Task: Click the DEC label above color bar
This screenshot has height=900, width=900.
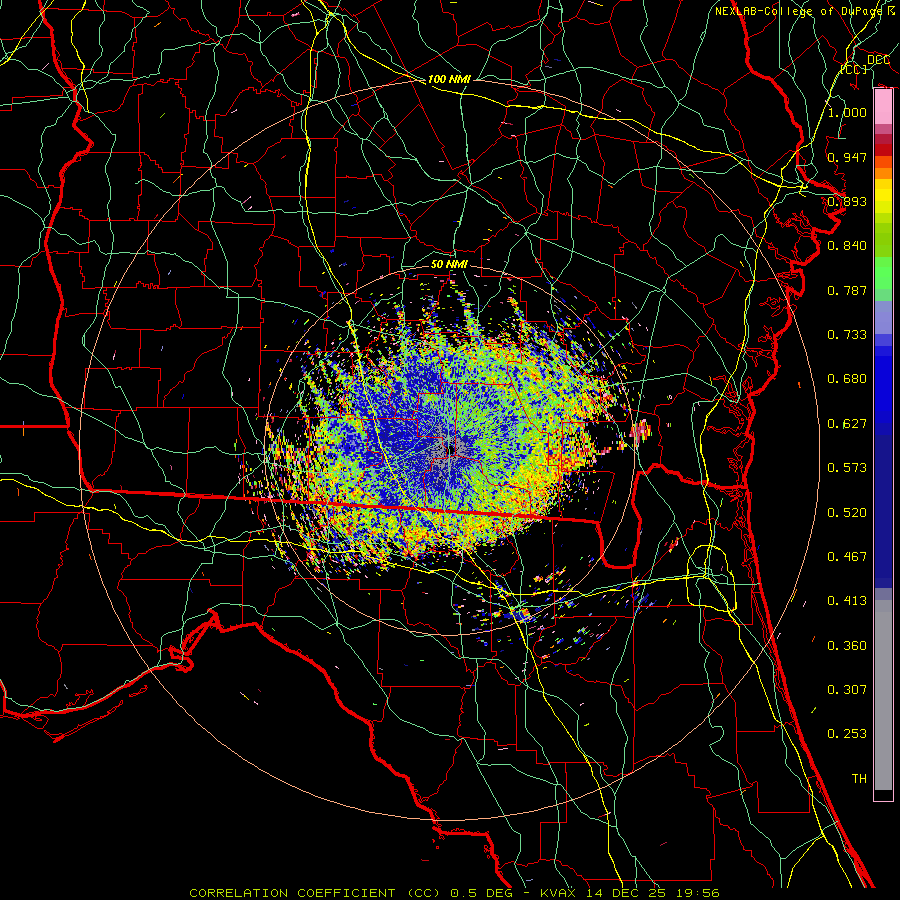Action: pyautogui.click(x=878, y=59)
